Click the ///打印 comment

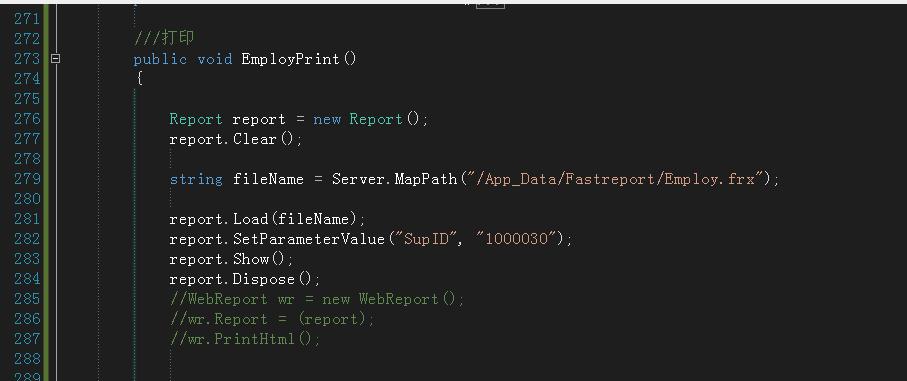pos(164,38)
